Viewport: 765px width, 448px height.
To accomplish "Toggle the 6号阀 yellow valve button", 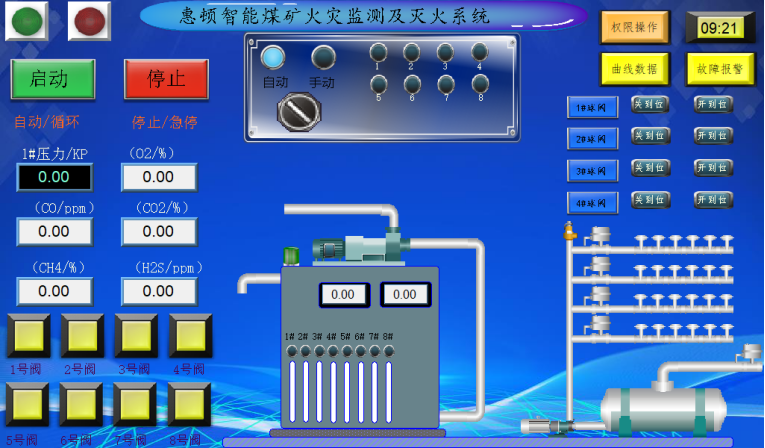I will pyautogui.click(x=82, y=405).
